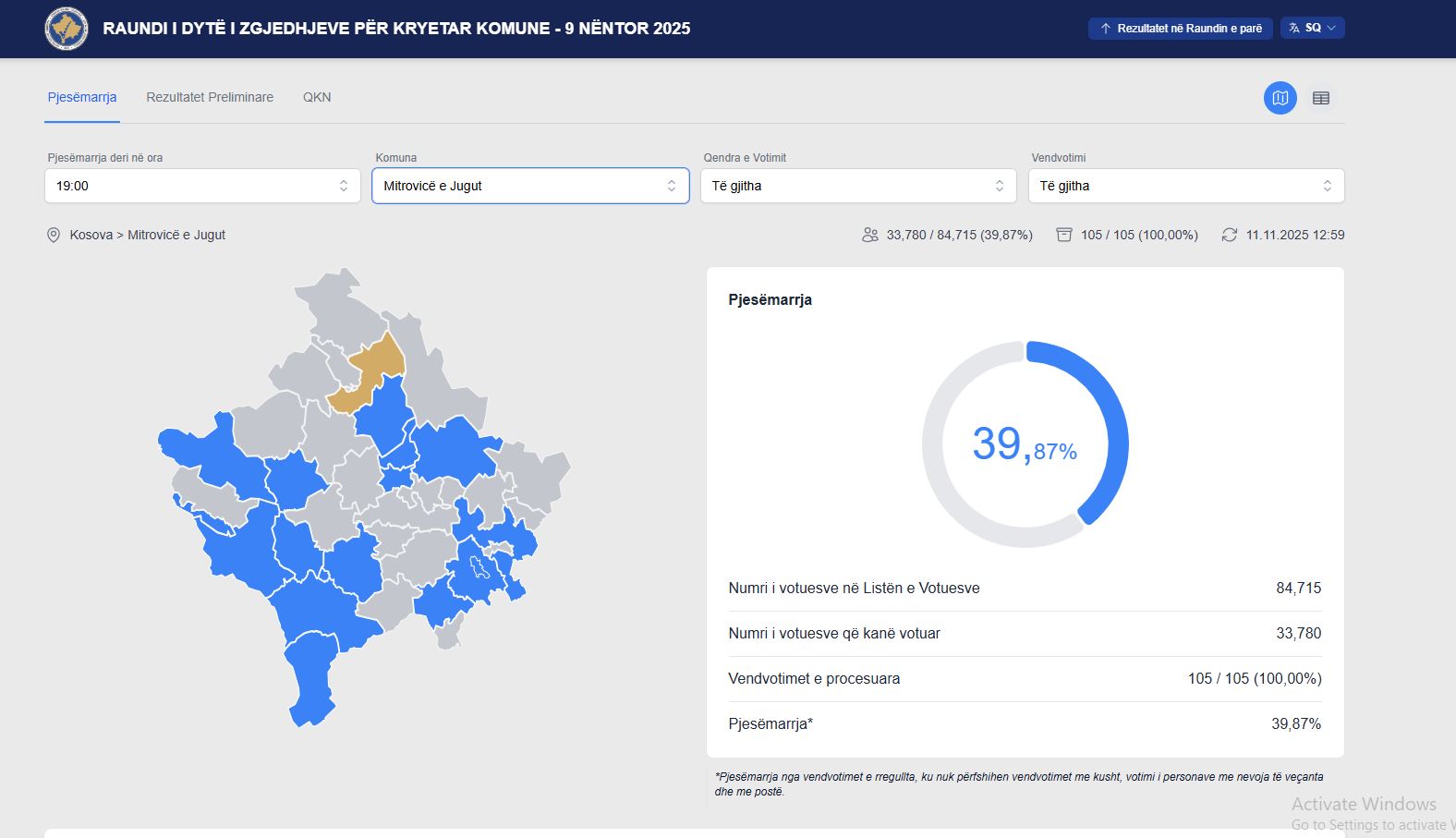Viewport: 1456px width, 838px height.
Task: Click Rezultatet në Raundin e parë button
Action: [x=1180, y=29]
